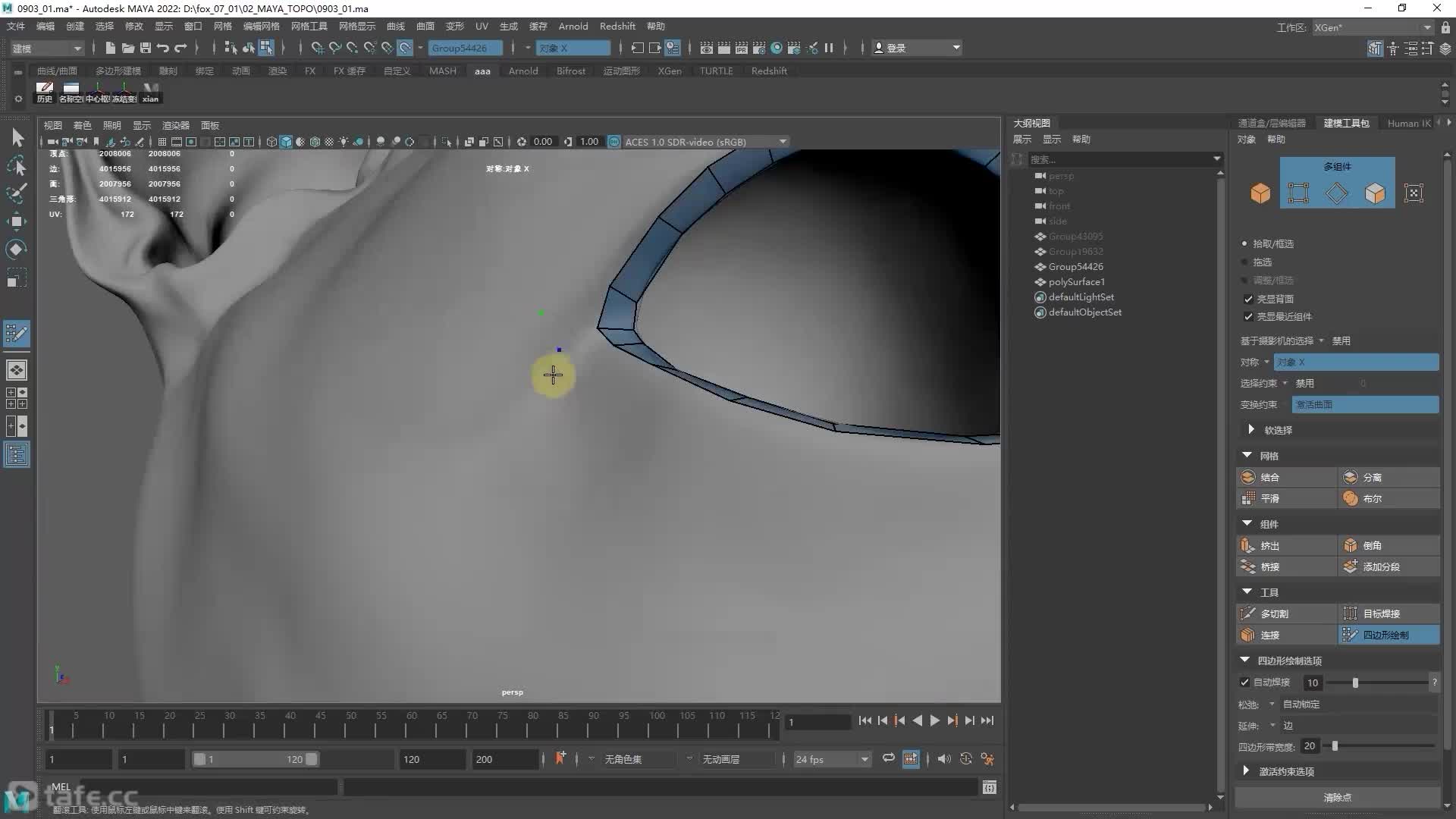Open the 24 fps frame rate dropdown
Image resolution: width=1456 pixels, height=819 pixels.
pyautogui.click(x=832, y=759)
